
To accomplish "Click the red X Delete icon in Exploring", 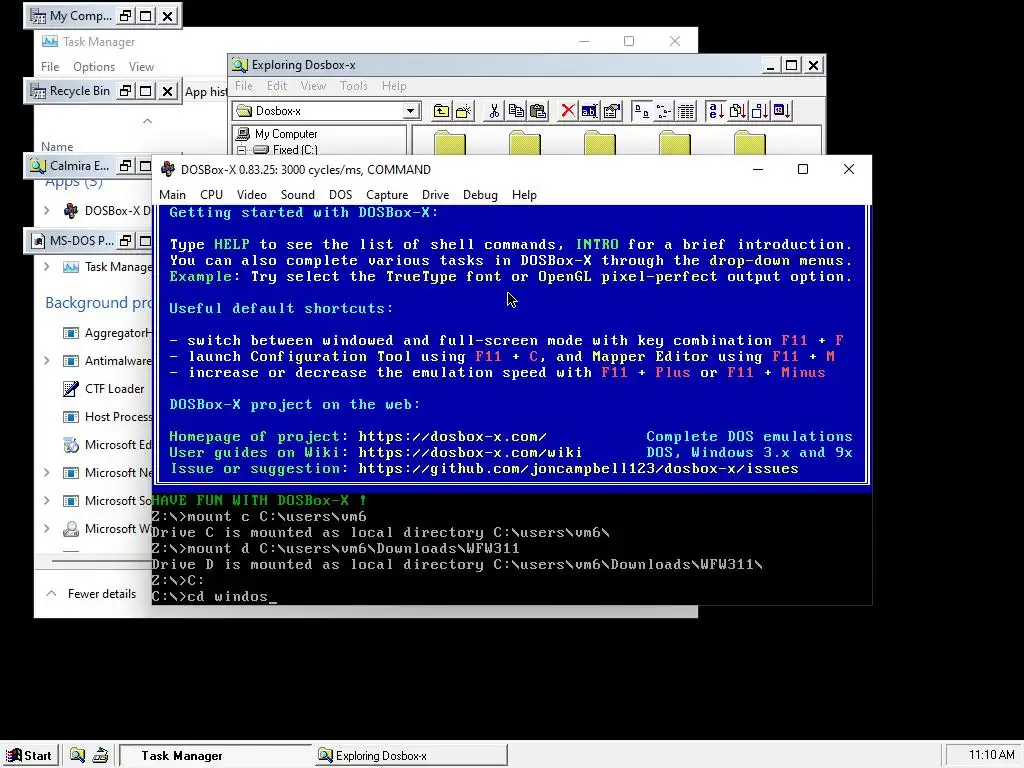I will coord(568,111).
